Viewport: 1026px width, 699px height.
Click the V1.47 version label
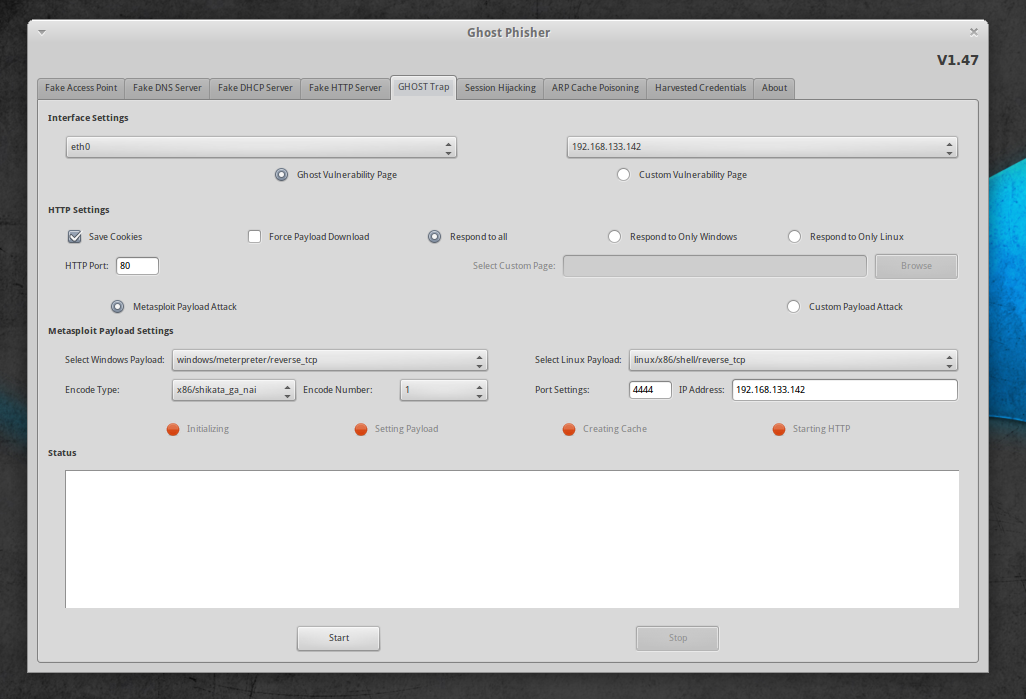click(x=957, y=60)
